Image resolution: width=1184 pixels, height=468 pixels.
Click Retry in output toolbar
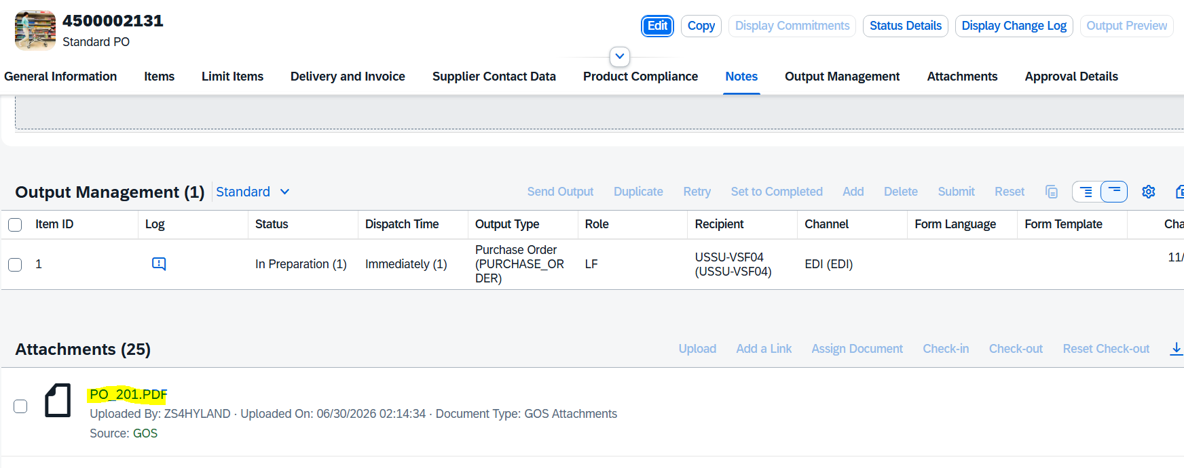point(697,192)
